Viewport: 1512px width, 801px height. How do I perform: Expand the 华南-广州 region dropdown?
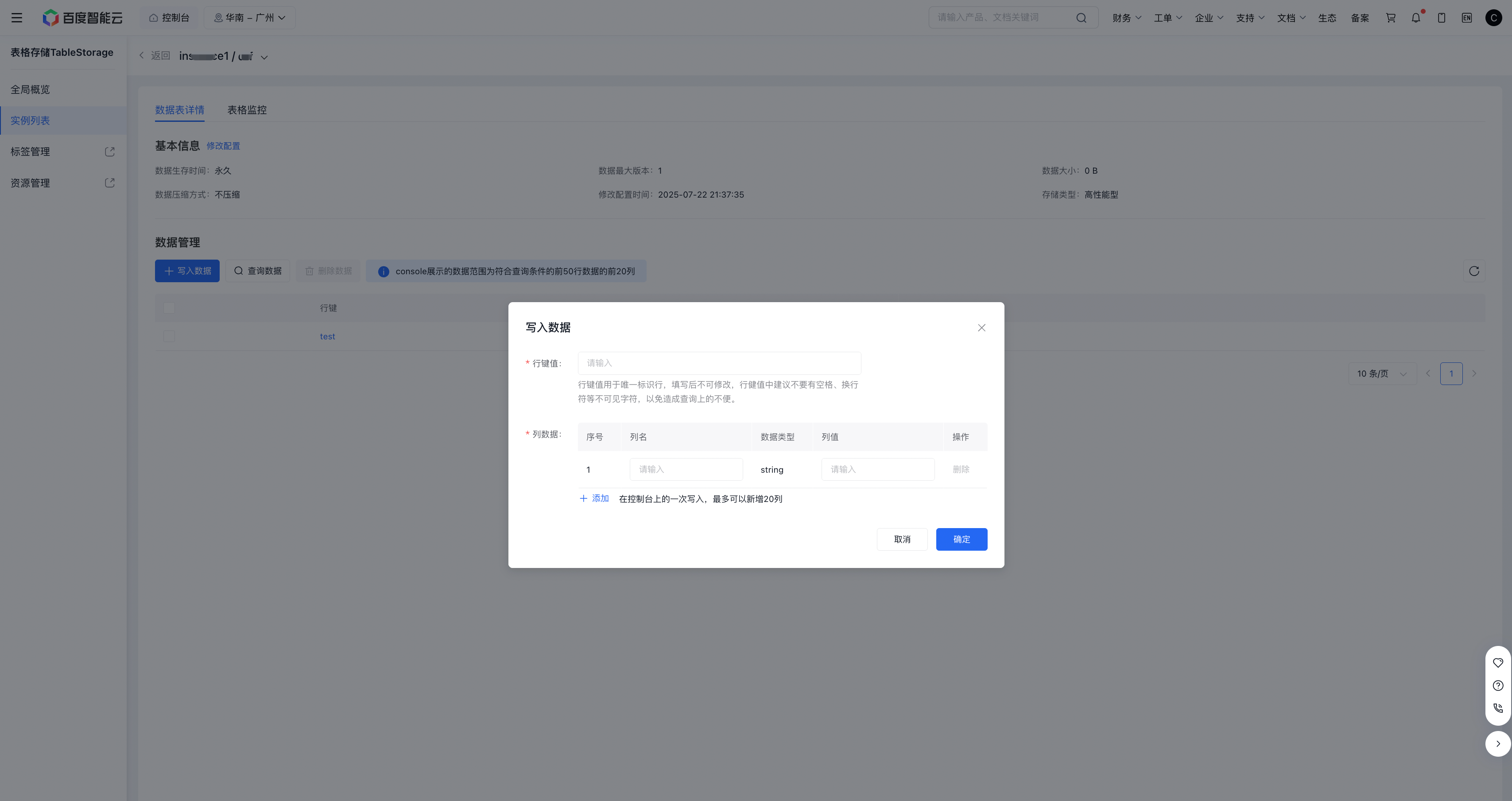pos(249,18)
